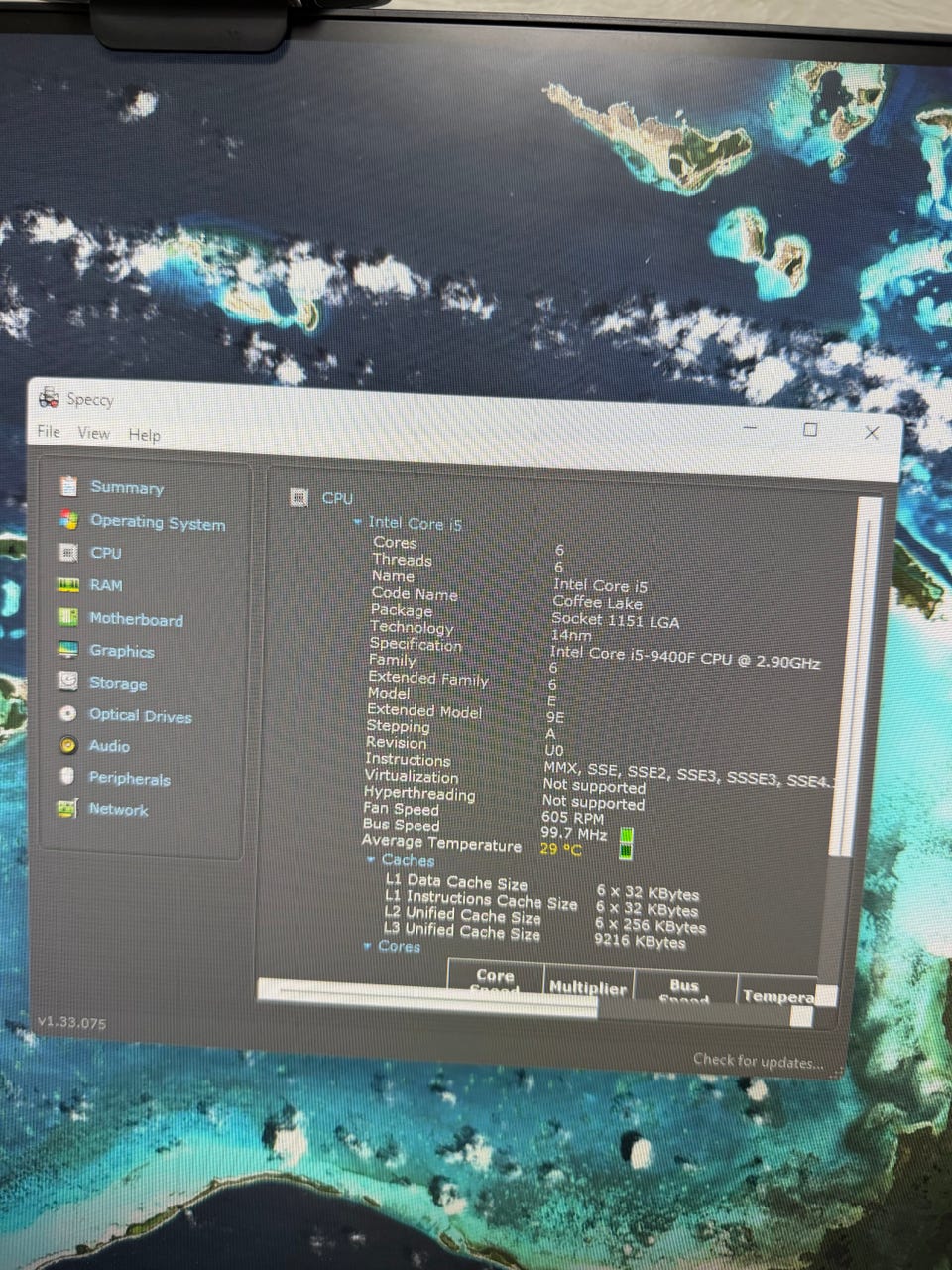
Task: Click the Multiplier column header
Action: 587,984
